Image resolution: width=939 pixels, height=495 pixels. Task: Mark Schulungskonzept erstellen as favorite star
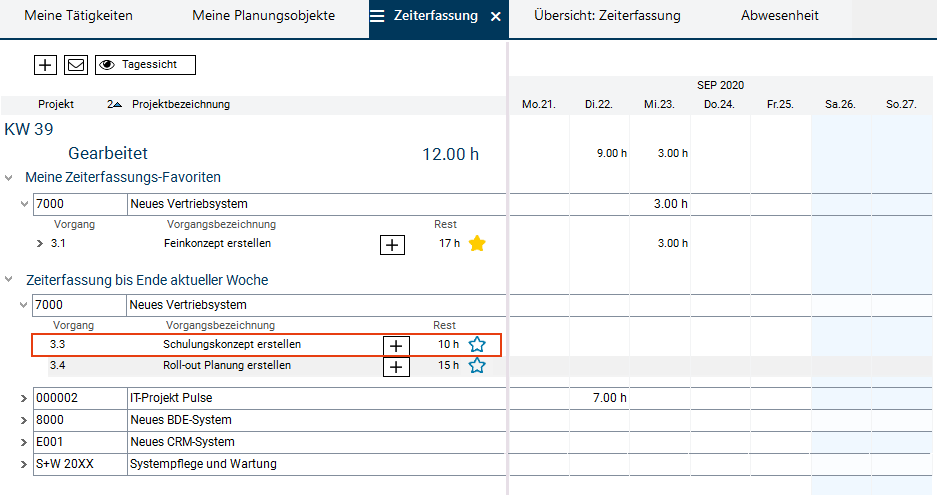click(x=477, y=344)
